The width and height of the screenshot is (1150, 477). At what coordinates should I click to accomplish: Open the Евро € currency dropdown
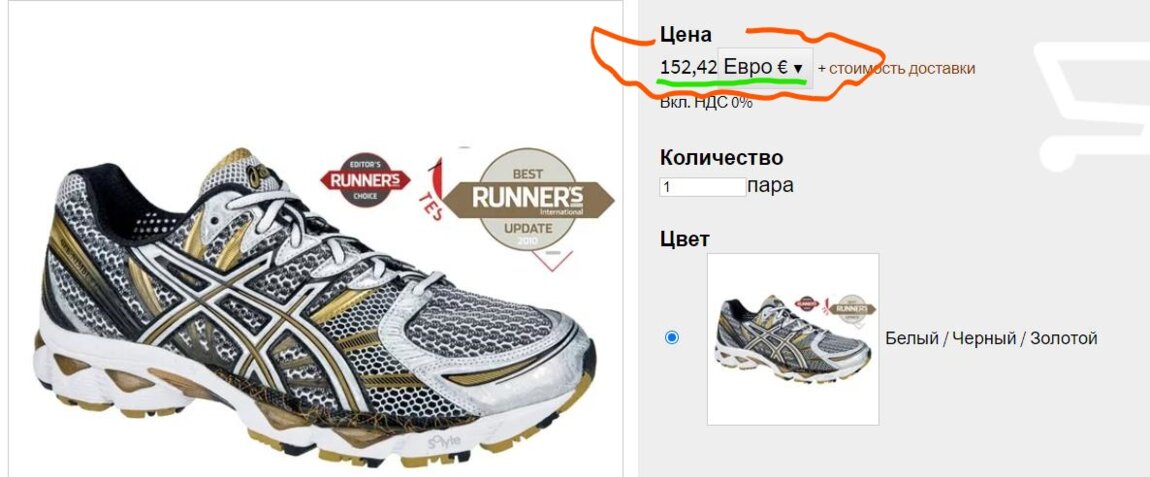point(765,68)
